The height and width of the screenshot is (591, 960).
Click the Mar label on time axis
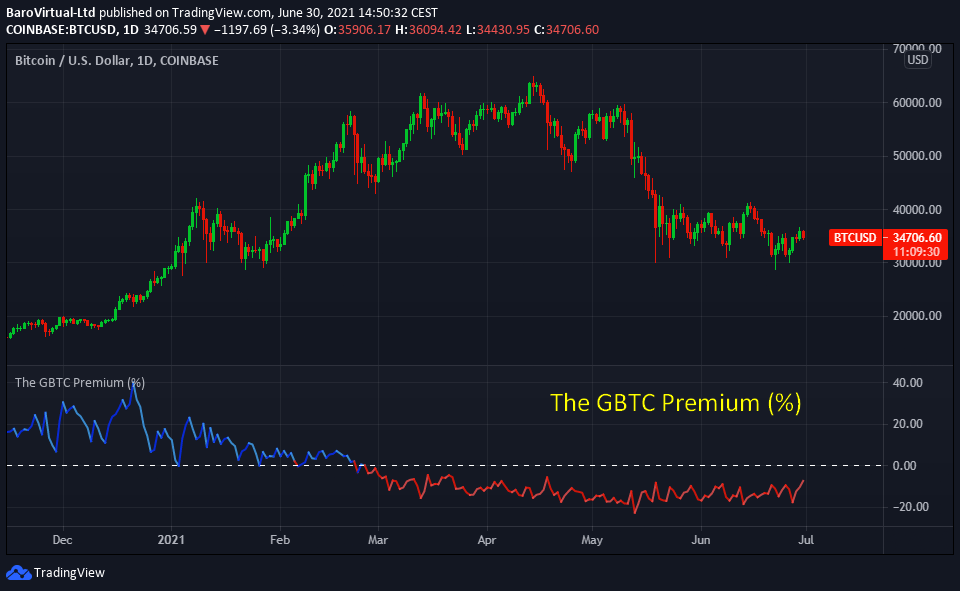click(378, 540)
